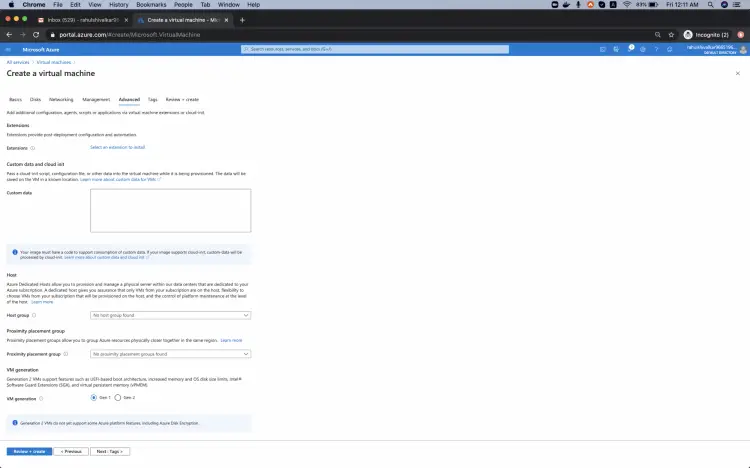750x468 pixels.
Task: Select Gen 2 VM generation
Action: pos(118,398)
